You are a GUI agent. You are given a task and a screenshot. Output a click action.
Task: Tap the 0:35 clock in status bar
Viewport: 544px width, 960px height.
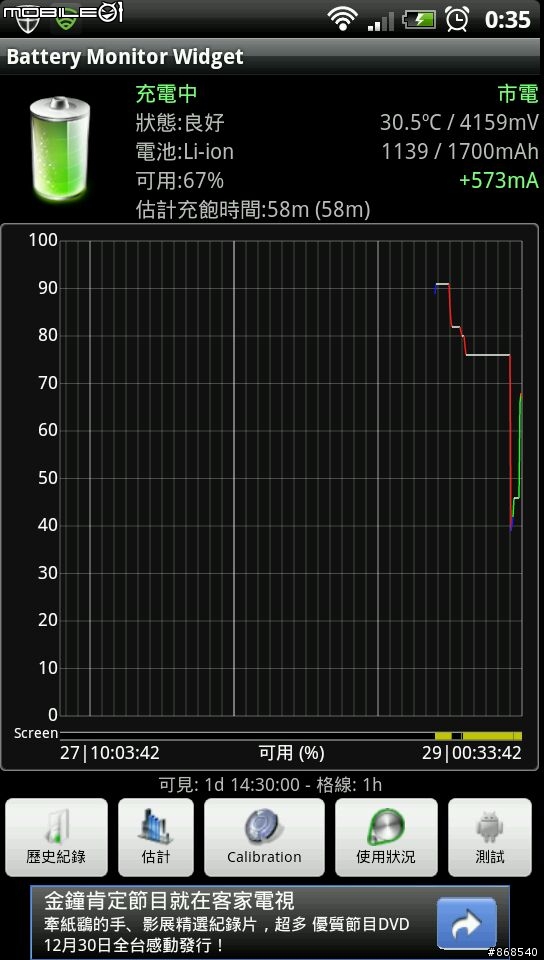click(x=507, y=20)
